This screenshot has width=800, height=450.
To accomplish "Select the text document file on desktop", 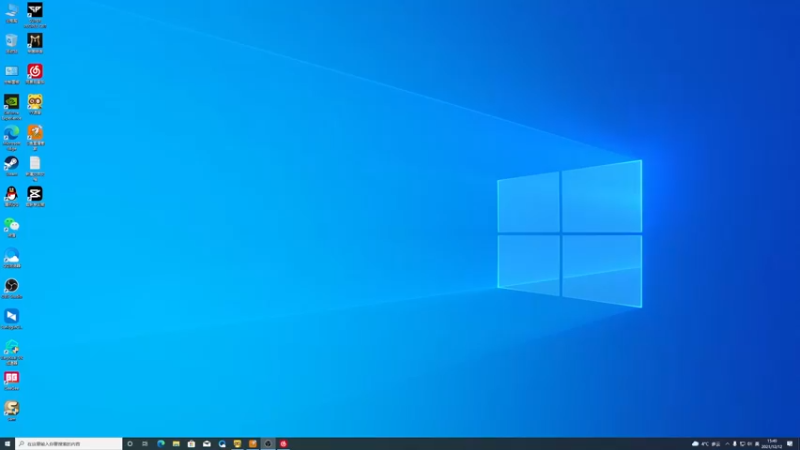I will point(35,168).
